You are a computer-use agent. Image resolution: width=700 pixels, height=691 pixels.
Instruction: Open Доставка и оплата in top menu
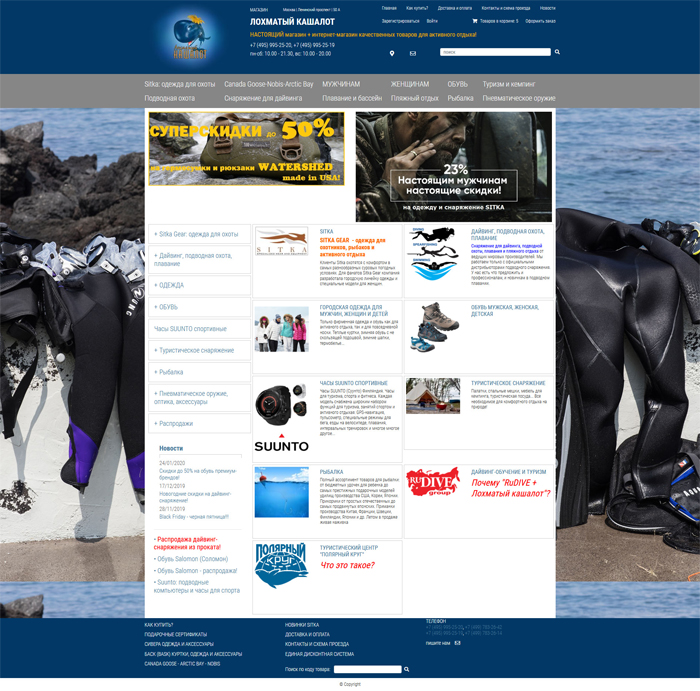coord(454,8)
